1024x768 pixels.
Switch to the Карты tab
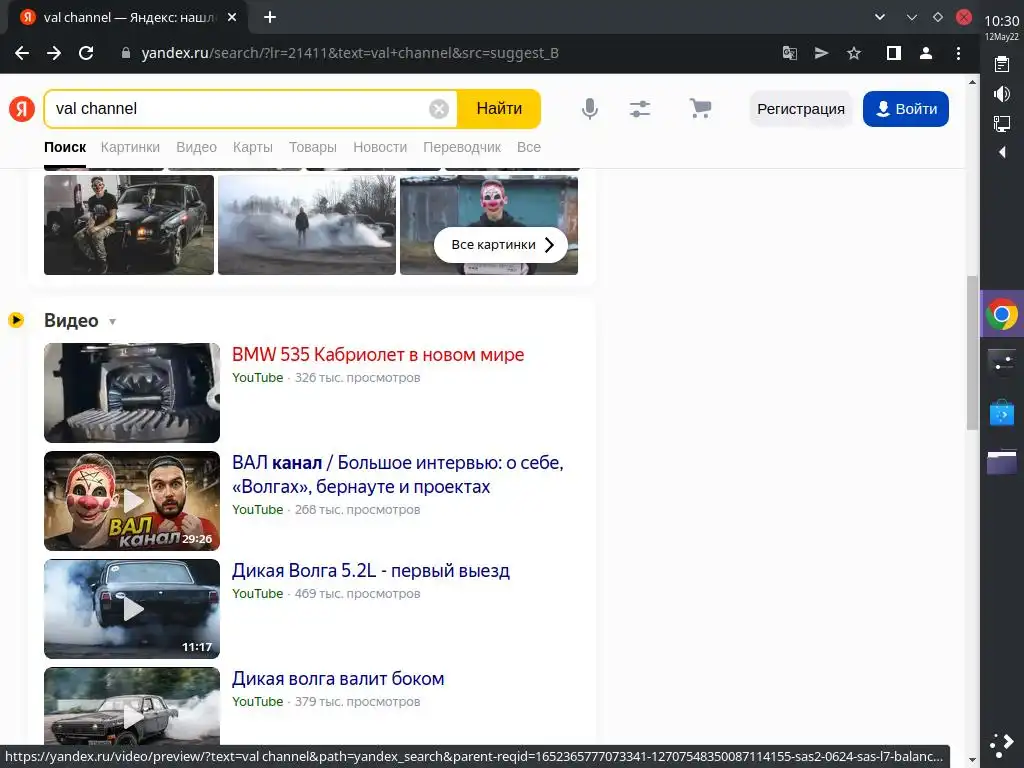pyautogui.click(x=253, y=147)
